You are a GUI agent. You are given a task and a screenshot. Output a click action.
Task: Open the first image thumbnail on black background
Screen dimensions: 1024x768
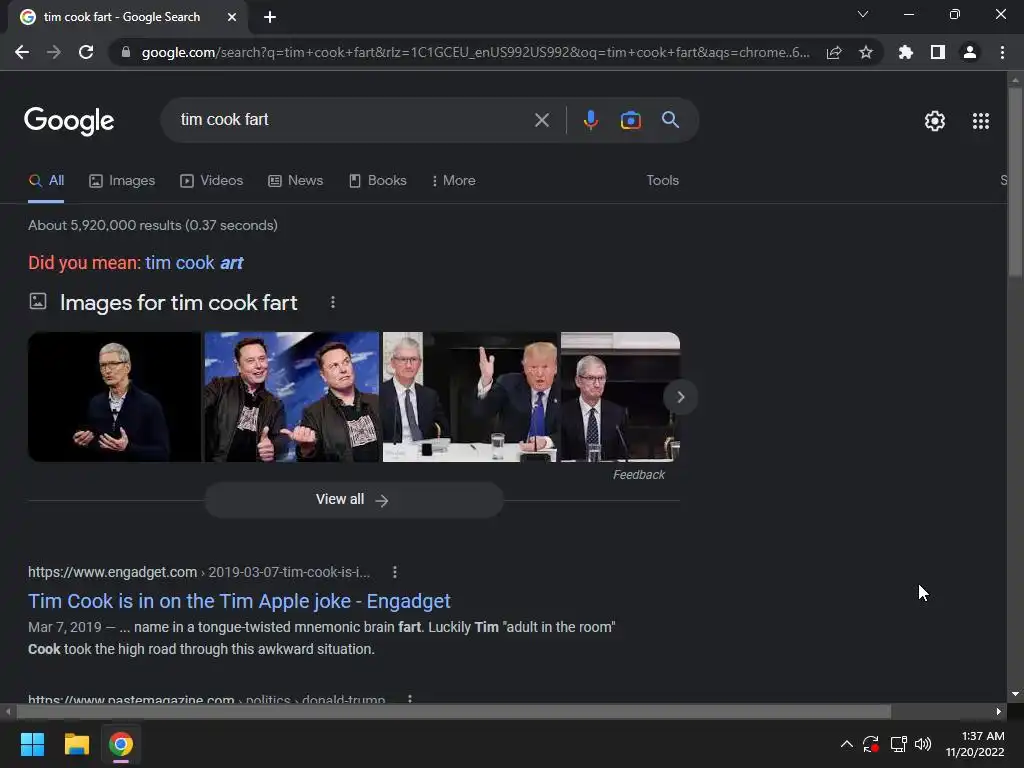click(114, 397)
